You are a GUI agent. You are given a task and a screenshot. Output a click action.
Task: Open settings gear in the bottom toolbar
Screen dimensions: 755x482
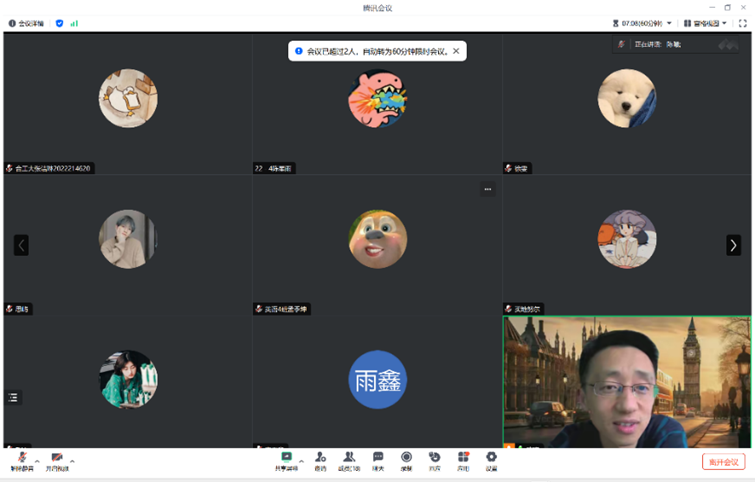click(x=491, y=460)
